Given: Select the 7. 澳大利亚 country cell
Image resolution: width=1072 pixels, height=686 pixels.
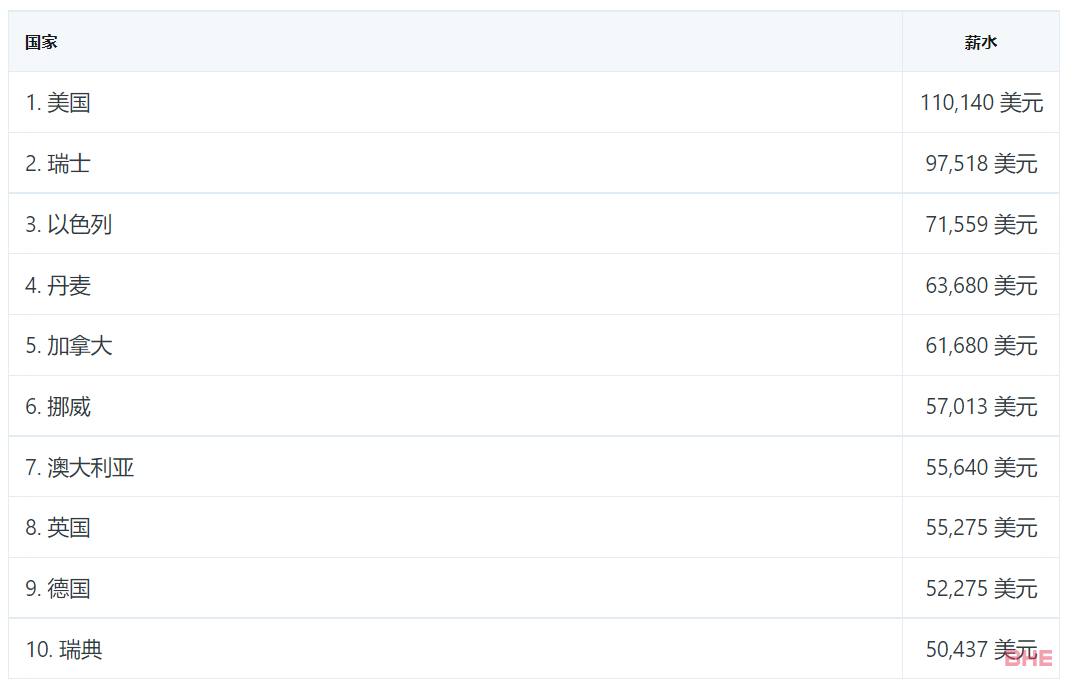Looking at the screenshot, I should point(80,468).
